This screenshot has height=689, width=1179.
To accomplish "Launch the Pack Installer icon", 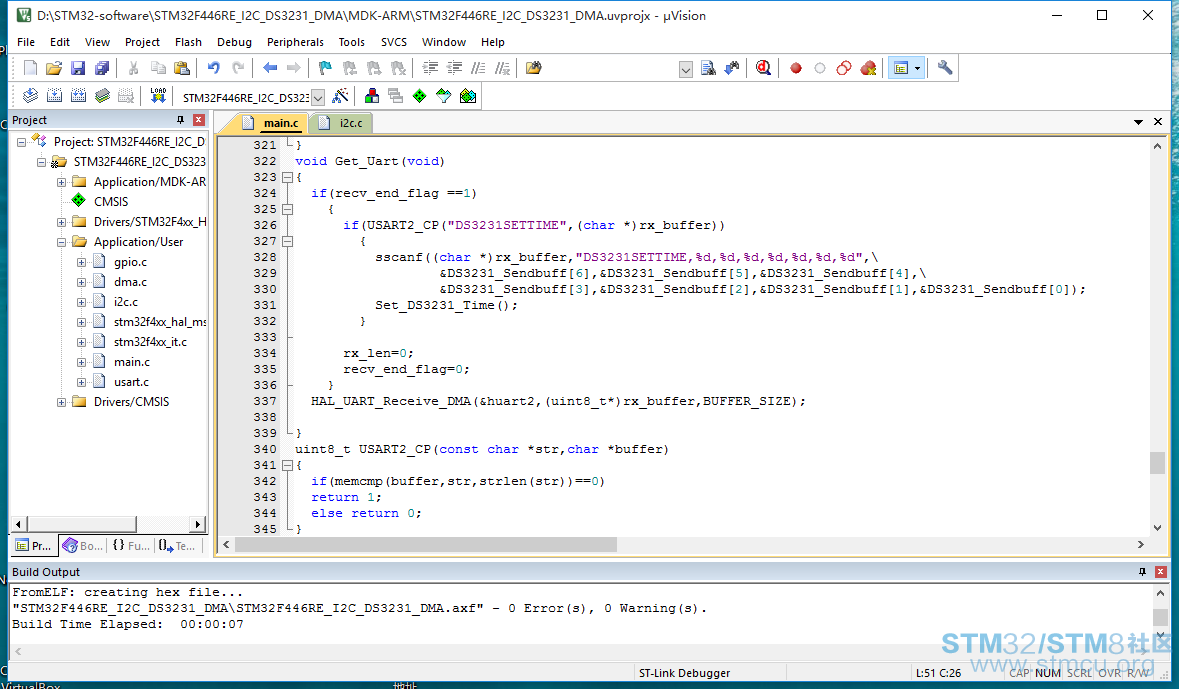I will pos(468,96).
